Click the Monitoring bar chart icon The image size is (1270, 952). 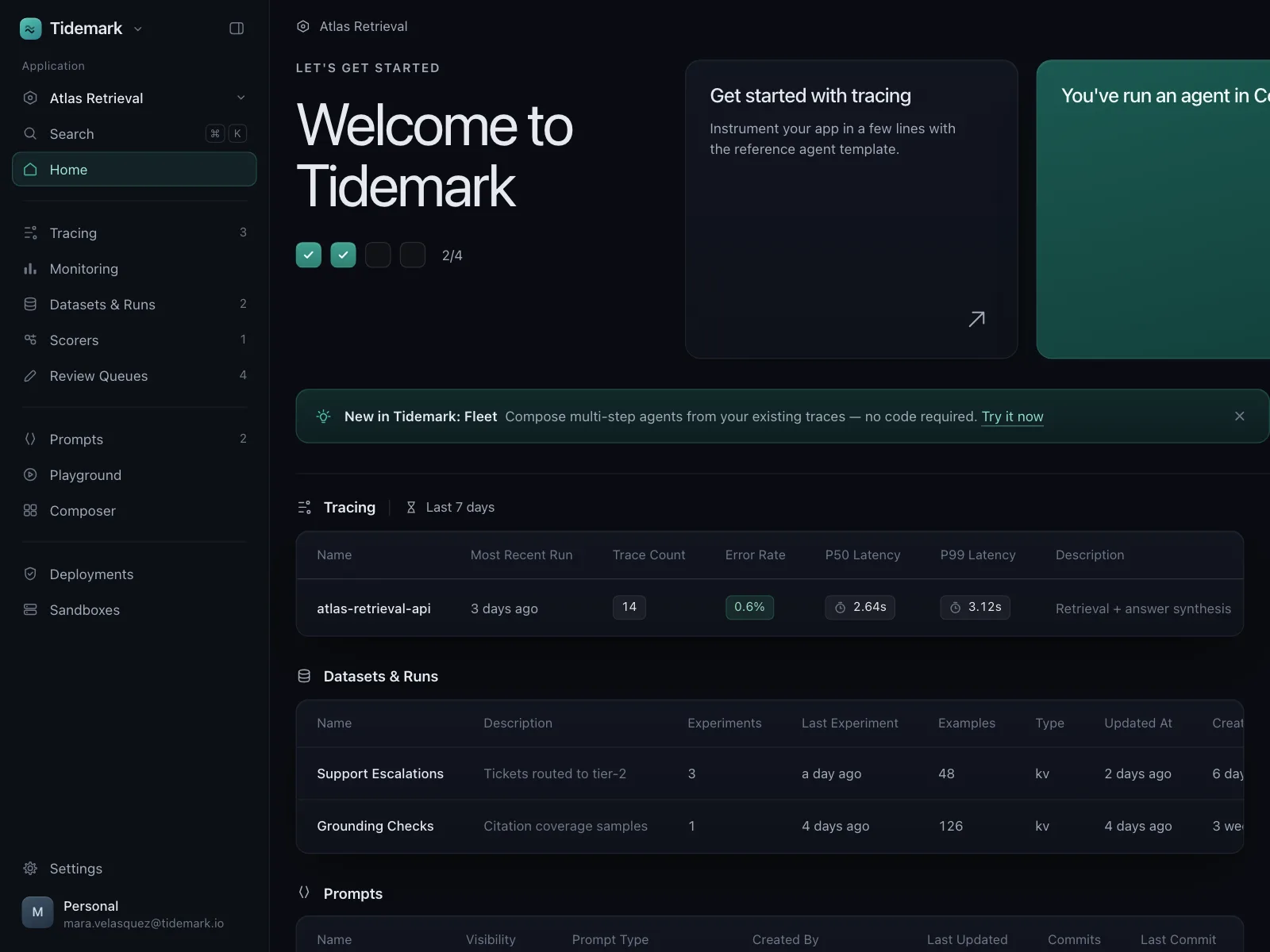click(x=30, y=268)
